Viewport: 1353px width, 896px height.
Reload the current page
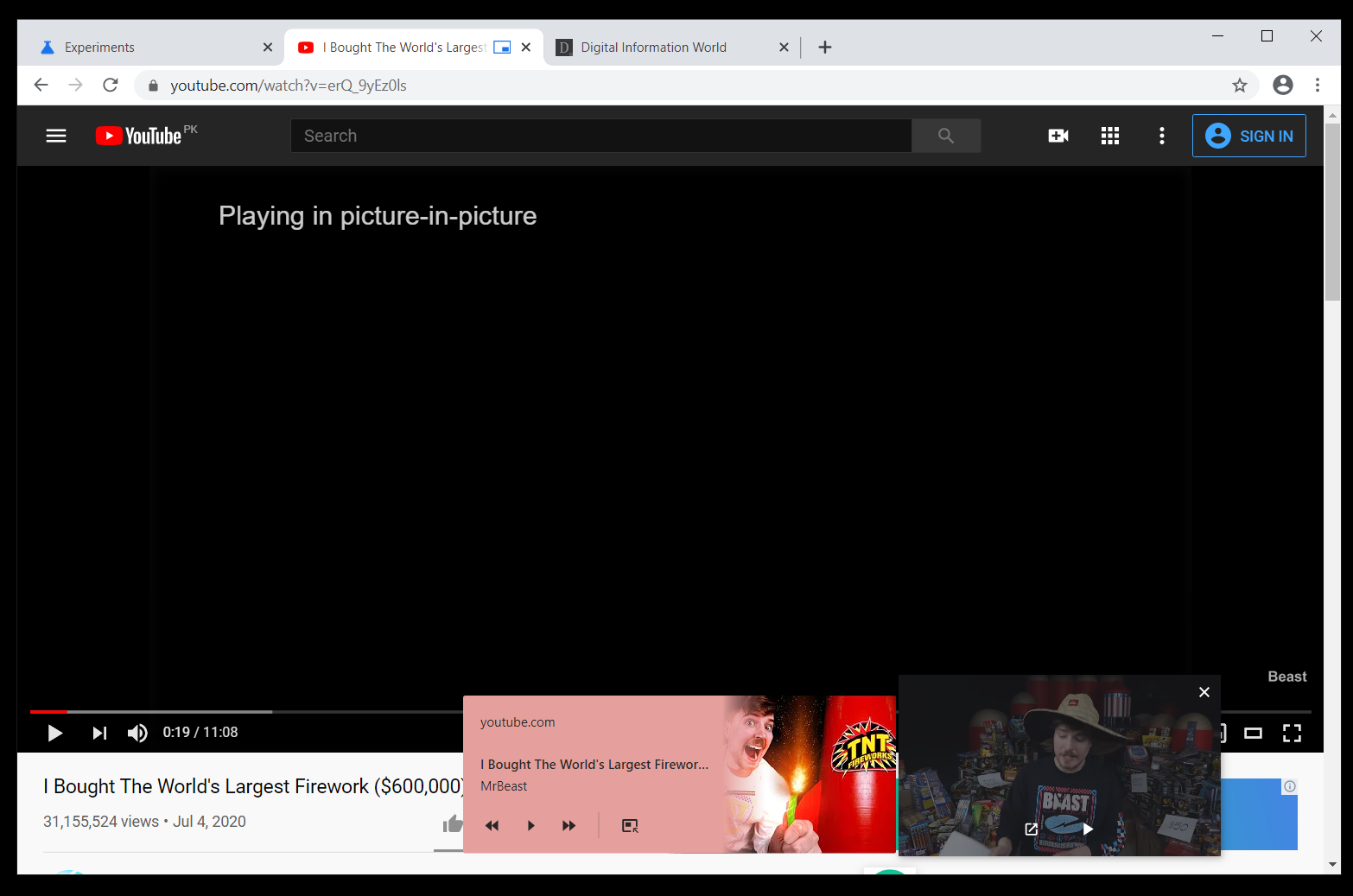(111, 85)
